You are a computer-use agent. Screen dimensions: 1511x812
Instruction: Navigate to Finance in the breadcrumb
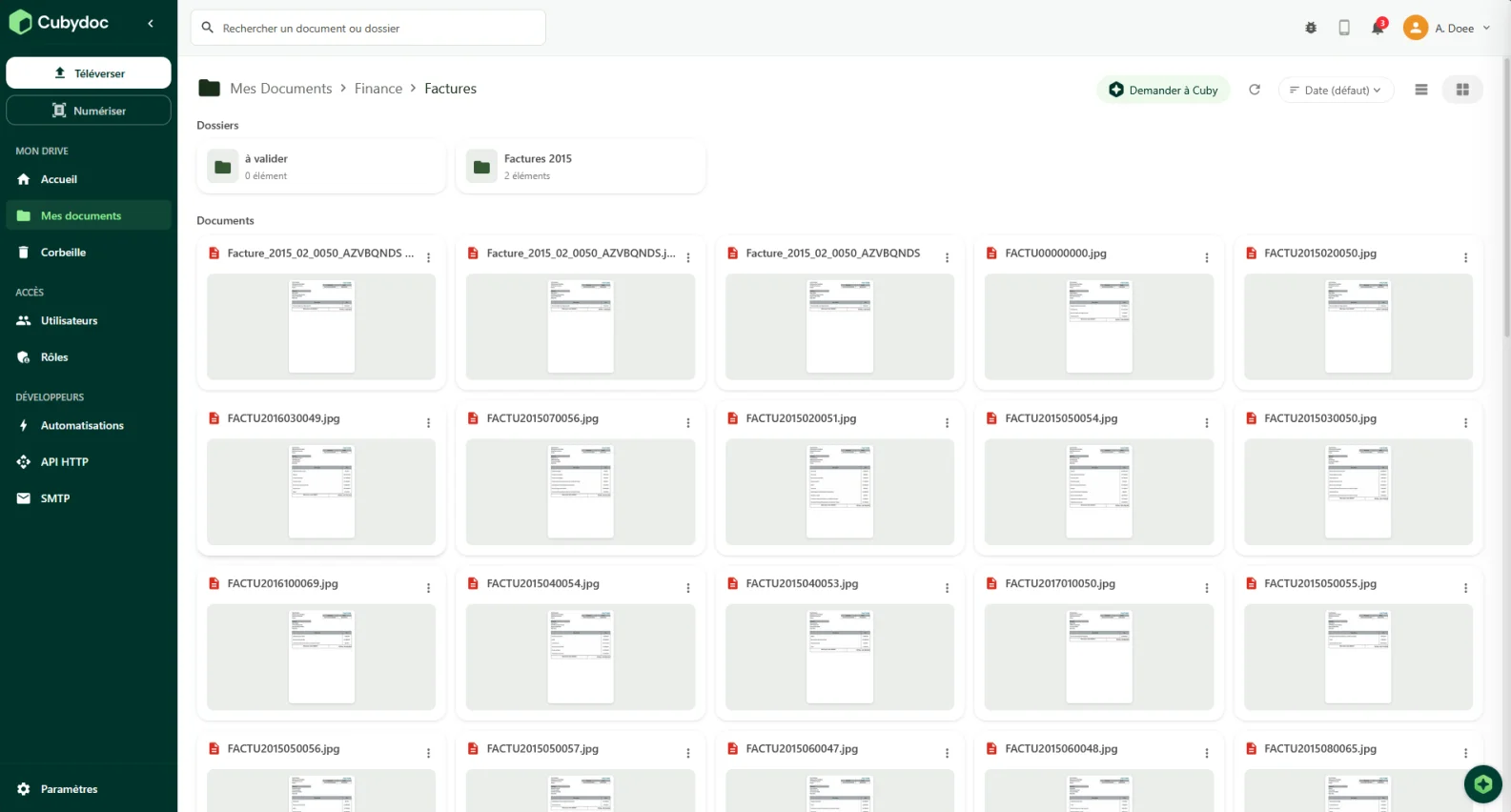tap(378, 89)
